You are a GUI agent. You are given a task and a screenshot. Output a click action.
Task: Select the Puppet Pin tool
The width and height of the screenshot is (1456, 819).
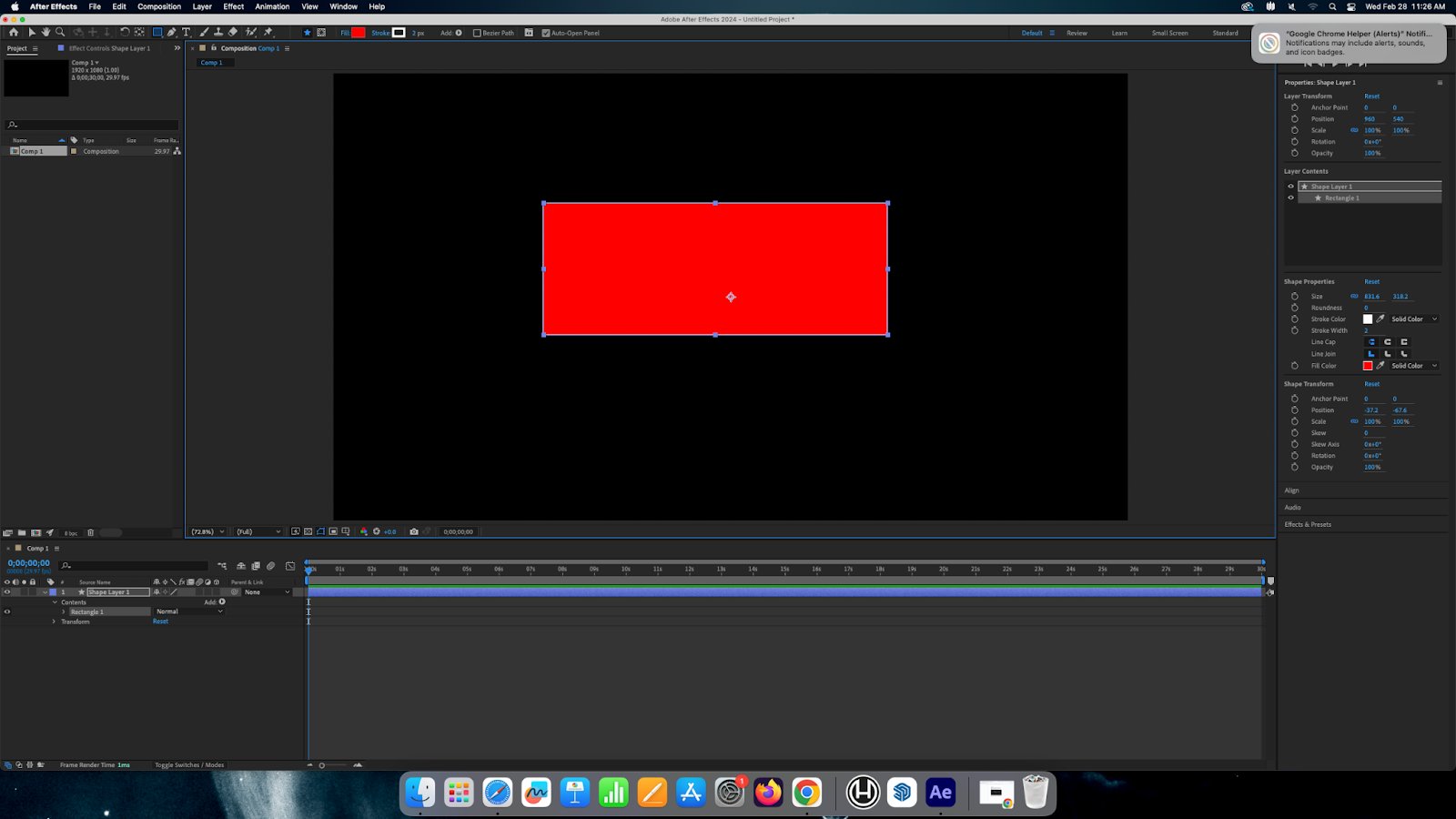point(268,32)
